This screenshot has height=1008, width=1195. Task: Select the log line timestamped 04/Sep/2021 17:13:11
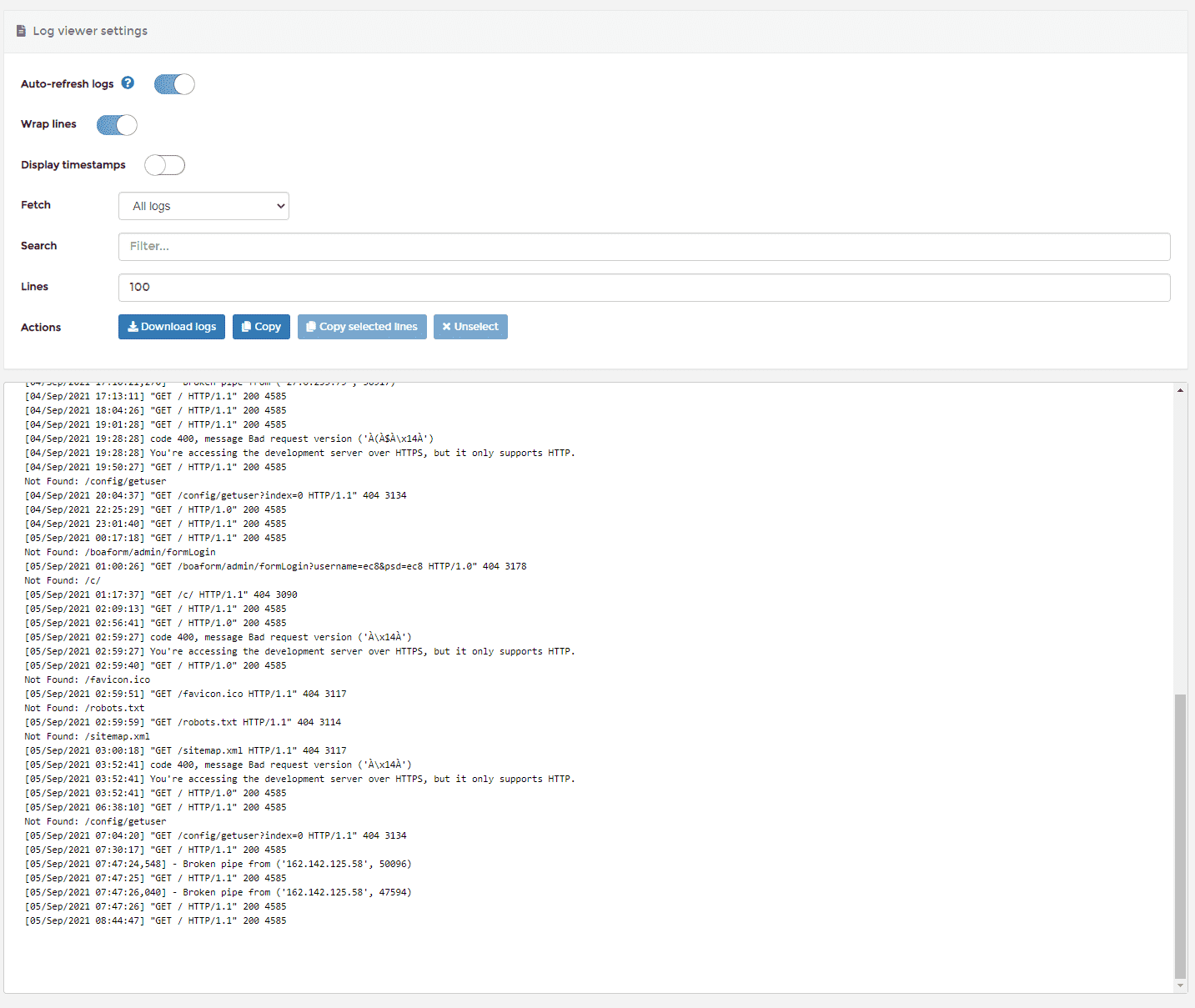pyautogui.click(x=155, y=396)
